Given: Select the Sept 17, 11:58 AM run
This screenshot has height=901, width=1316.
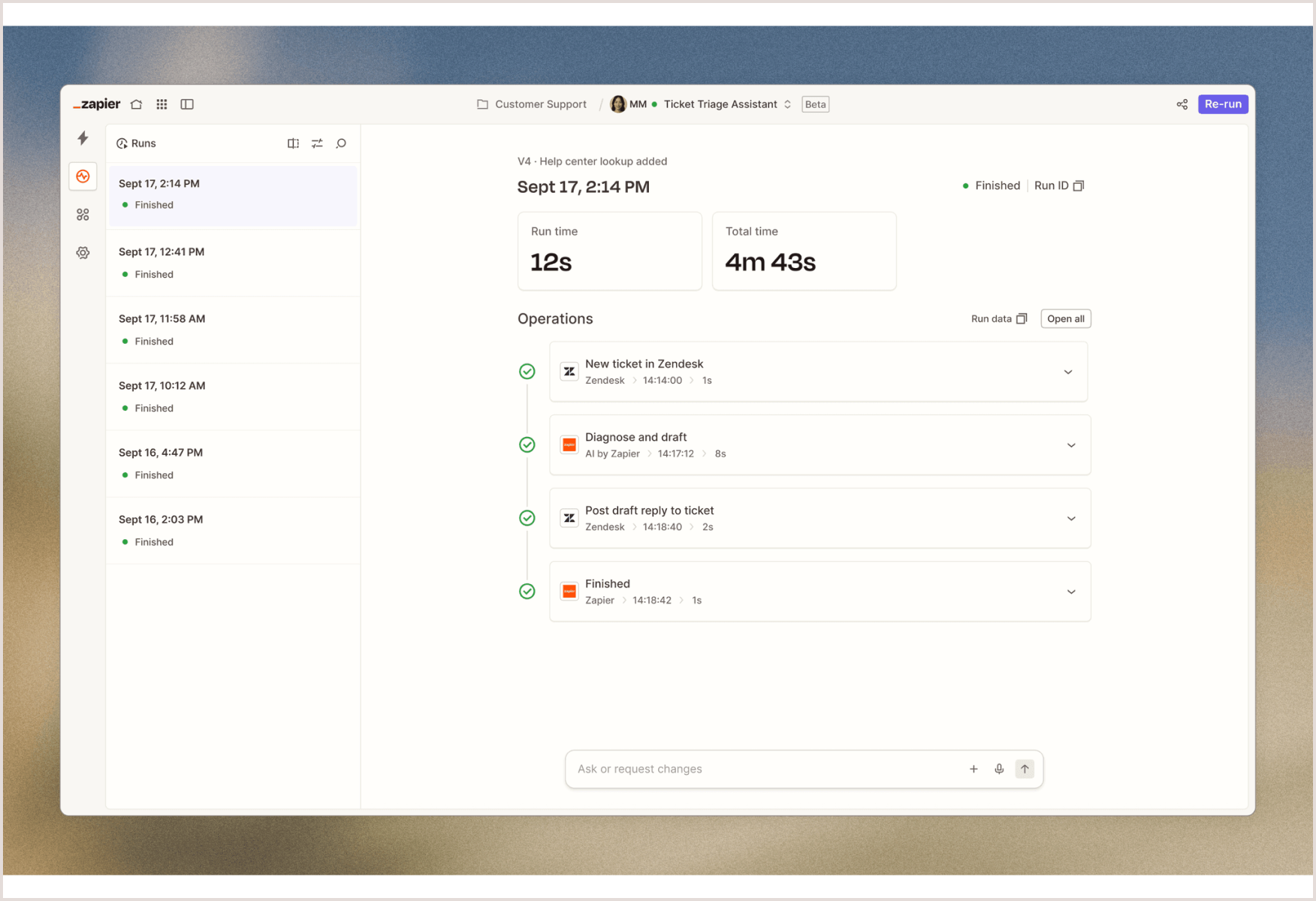Looking at the screenshot, I should pos(233,330).
